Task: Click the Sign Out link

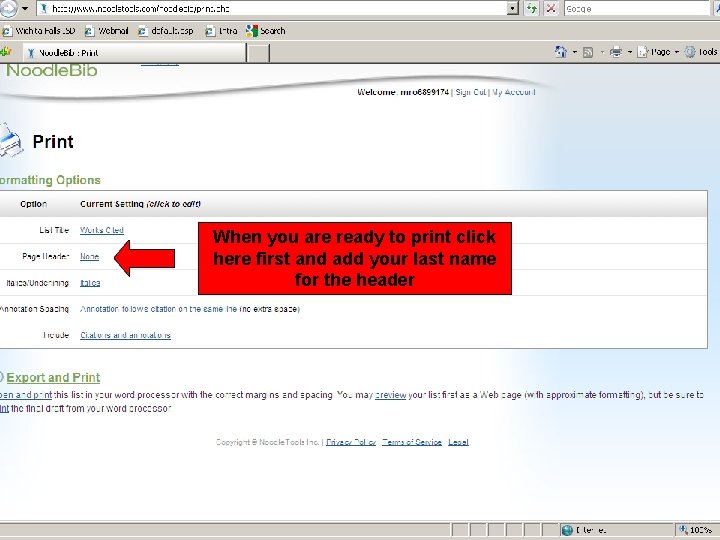Action: tap(471, 92)
